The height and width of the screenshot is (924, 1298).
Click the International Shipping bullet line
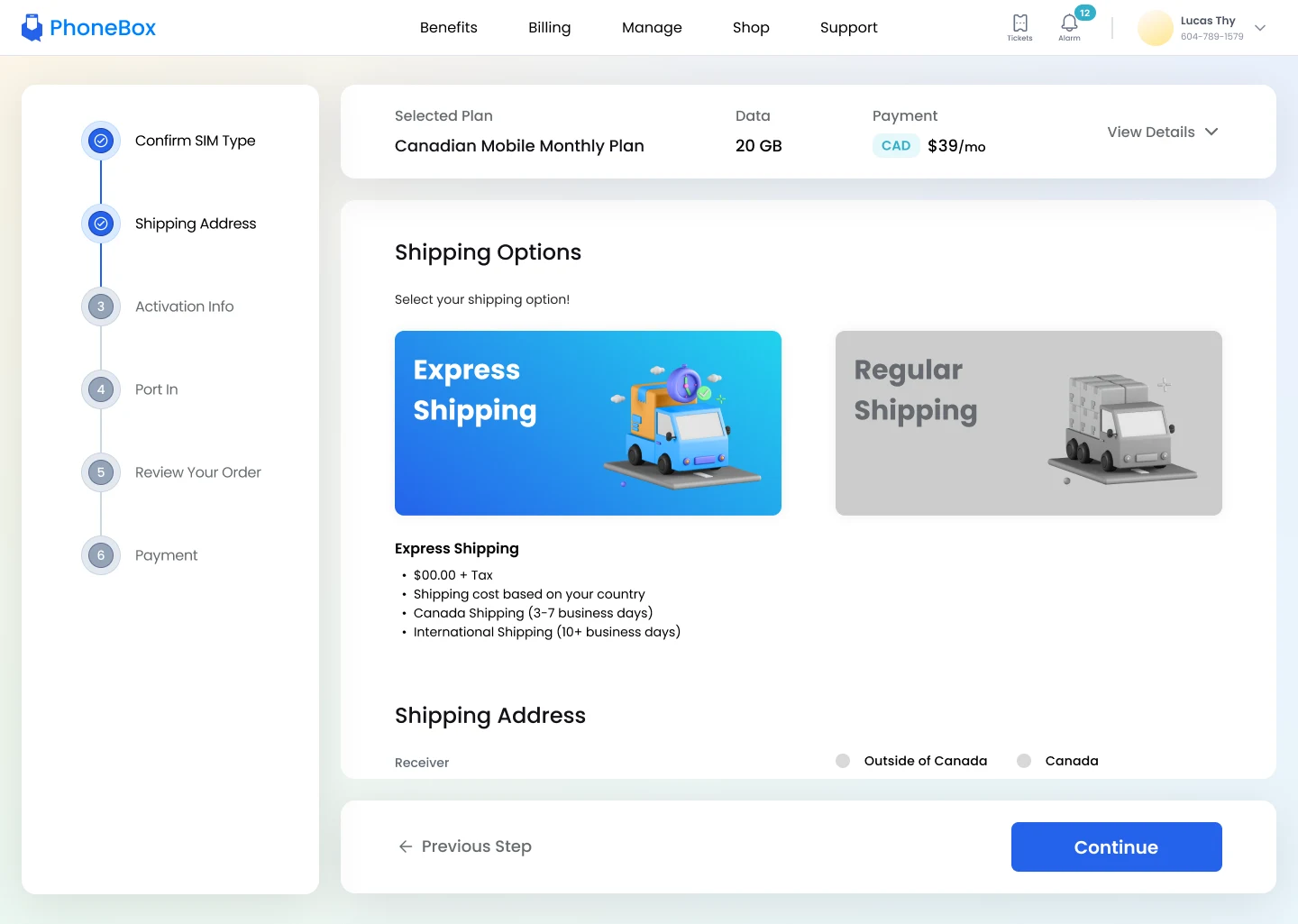coord(546,632)
